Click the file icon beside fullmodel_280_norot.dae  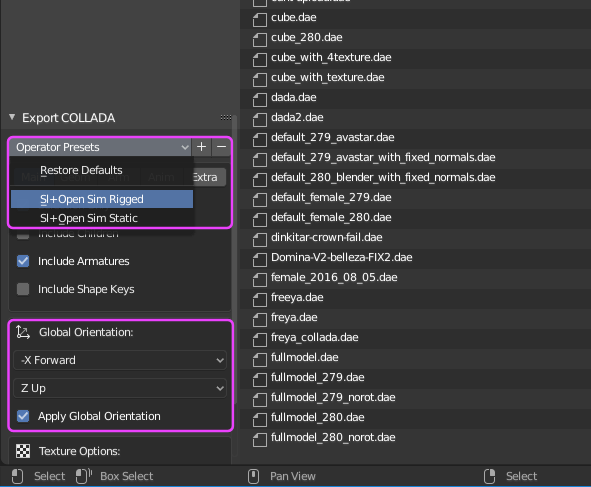260,440
